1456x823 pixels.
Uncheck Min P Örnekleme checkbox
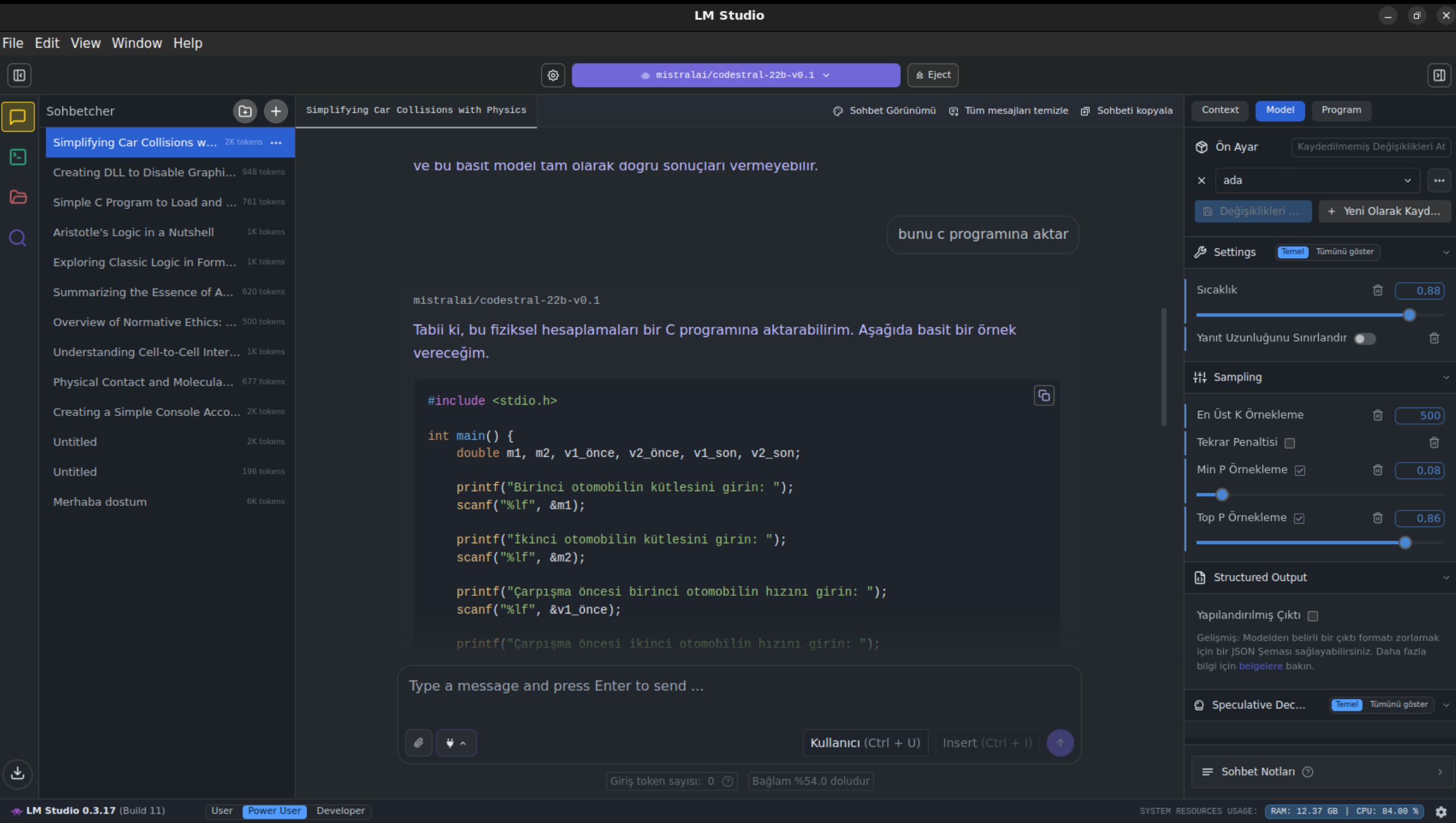pyautogui.click(x=1300, y=470)
